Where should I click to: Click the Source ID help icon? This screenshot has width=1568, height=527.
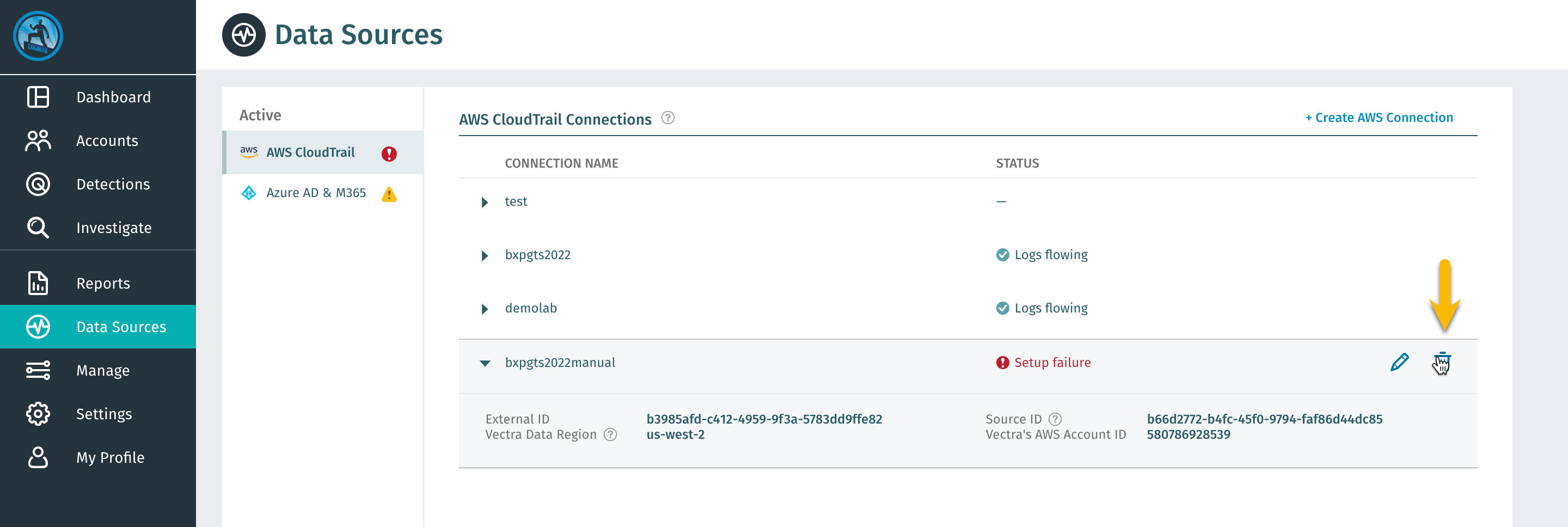(x=1055, y=419)
